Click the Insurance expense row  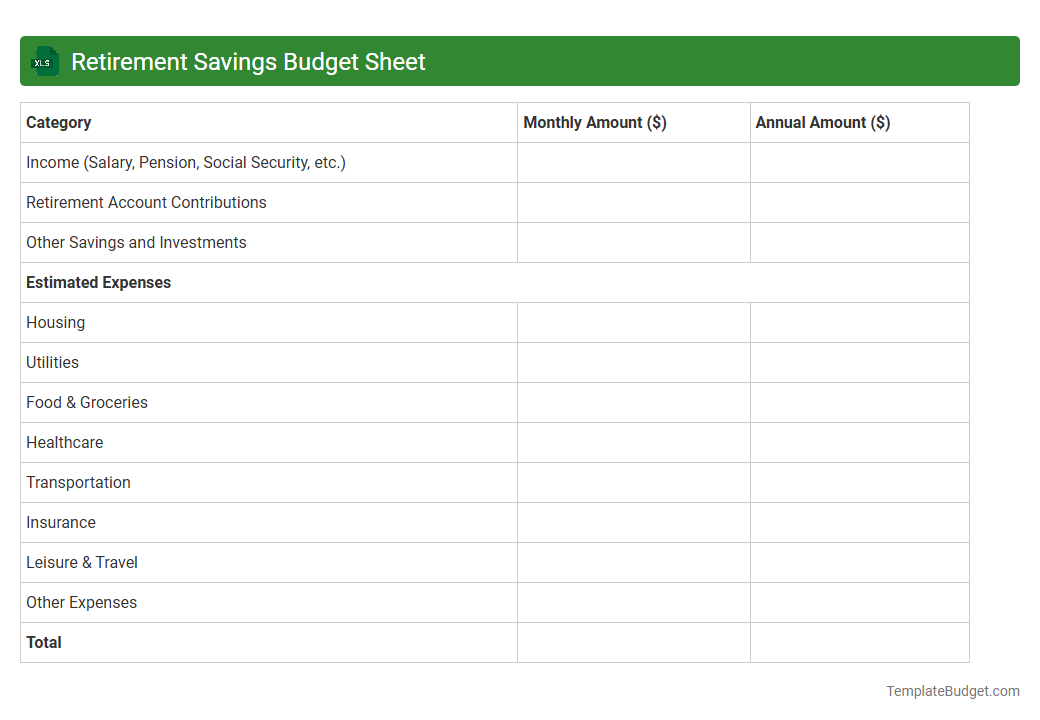pyautogui.click(x=61, y=522)
